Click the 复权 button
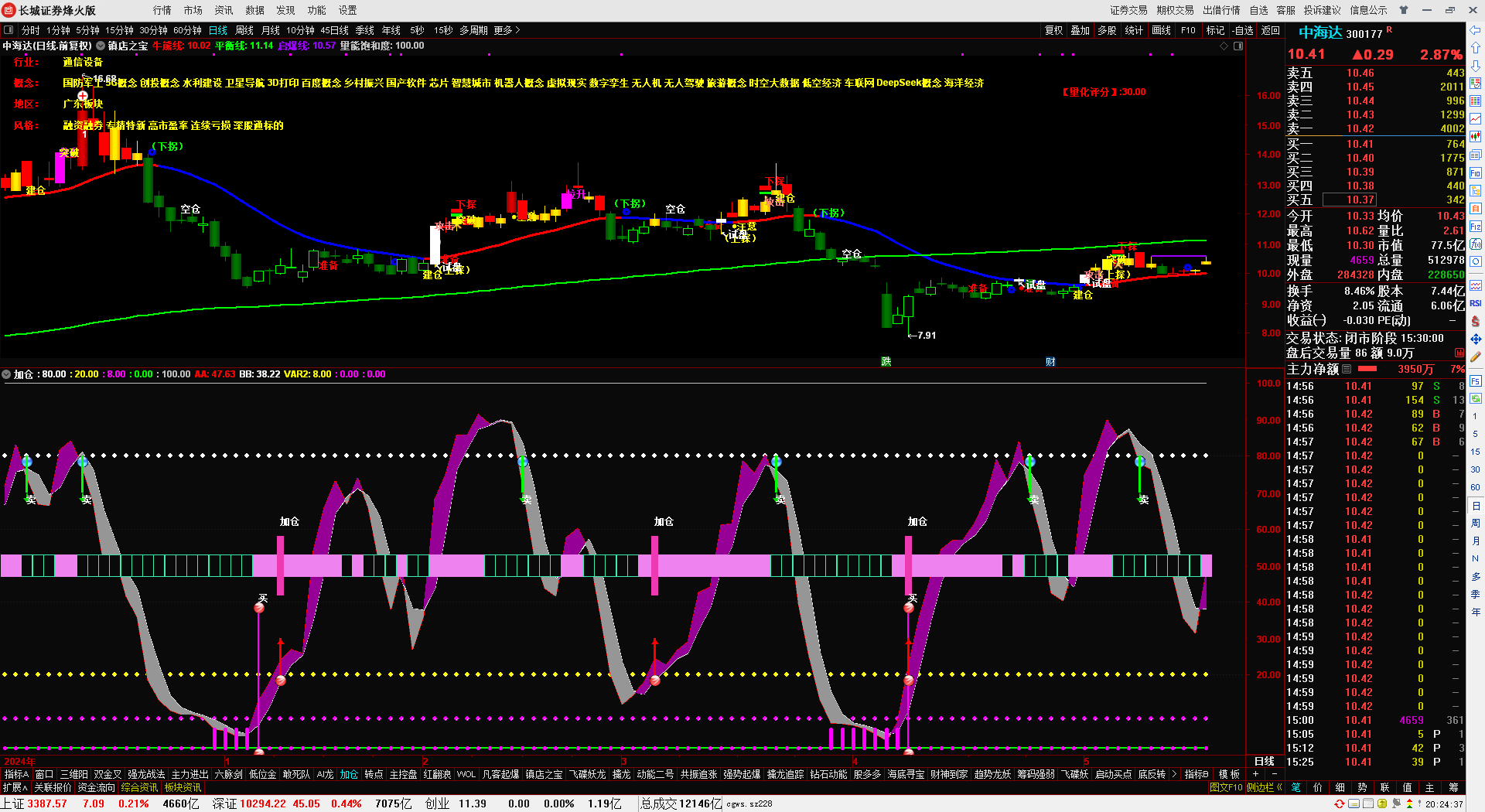1485x812 pixels. click(1053, 30)
